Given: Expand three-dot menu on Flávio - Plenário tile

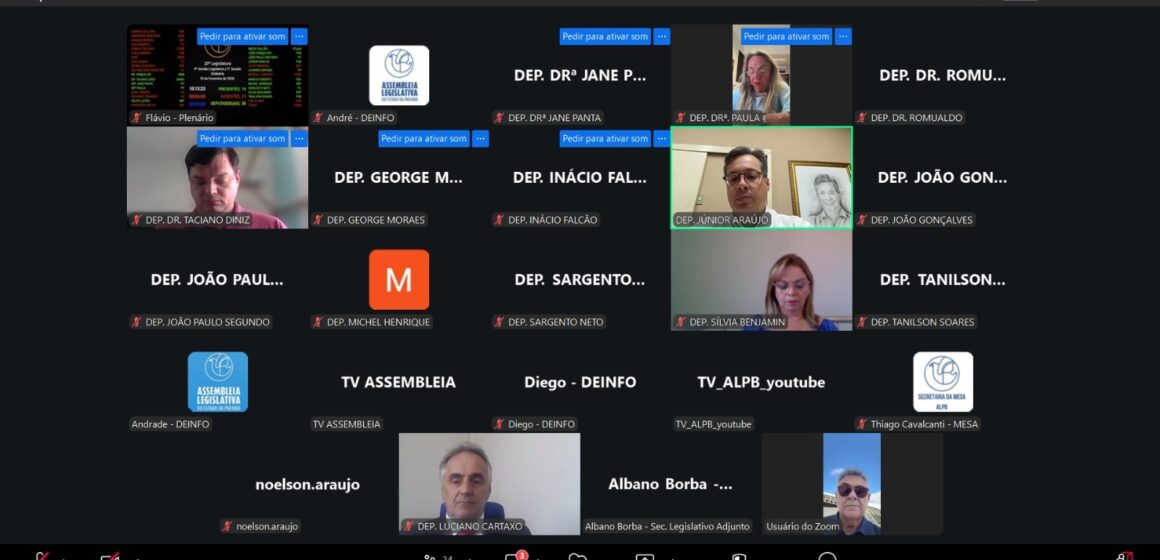Looking at the screenshot, I should point(299,36).
